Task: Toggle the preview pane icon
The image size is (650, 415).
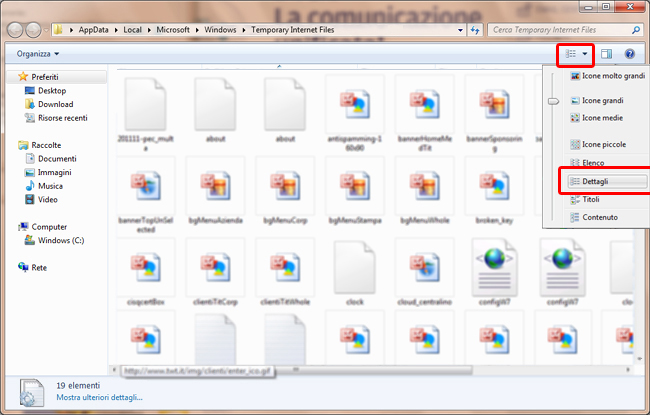Action: [x=606, y=54]
